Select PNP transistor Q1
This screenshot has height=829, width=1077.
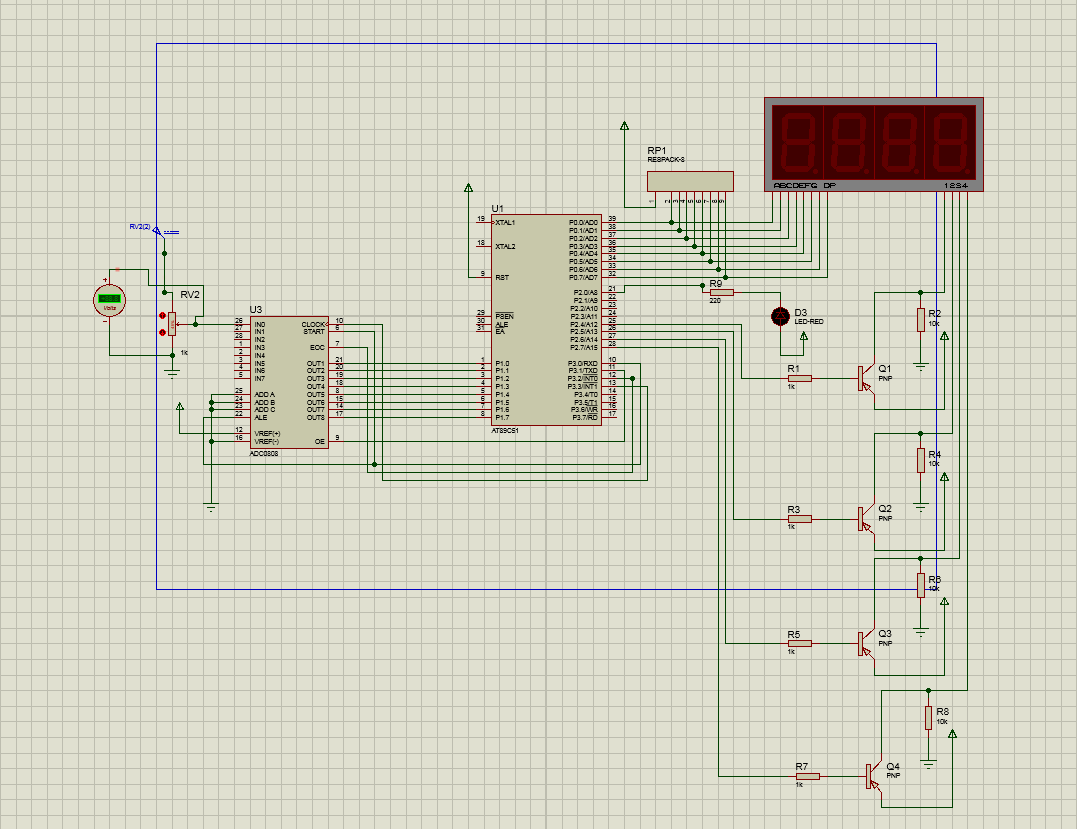[x=866, y=379]
